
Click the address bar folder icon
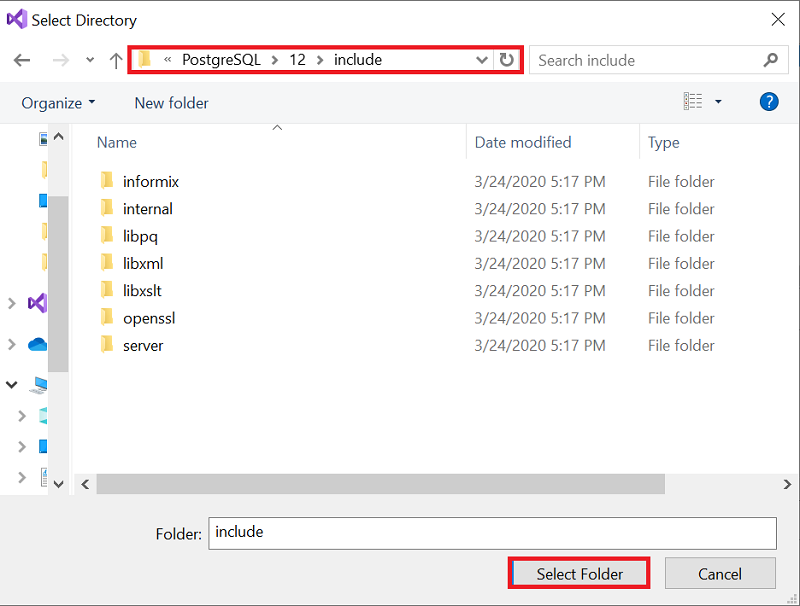pyautogui.click(x=145, y=60)
